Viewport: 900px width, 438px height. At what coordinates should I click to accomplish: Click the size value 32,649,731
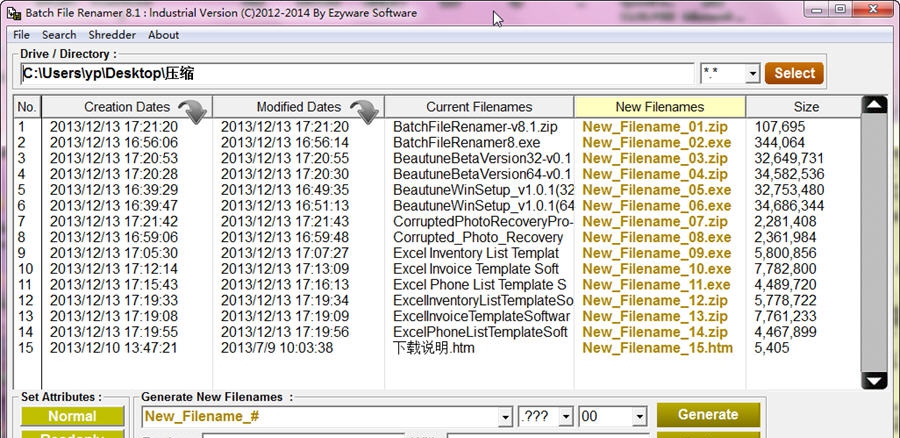pos(789,158)
